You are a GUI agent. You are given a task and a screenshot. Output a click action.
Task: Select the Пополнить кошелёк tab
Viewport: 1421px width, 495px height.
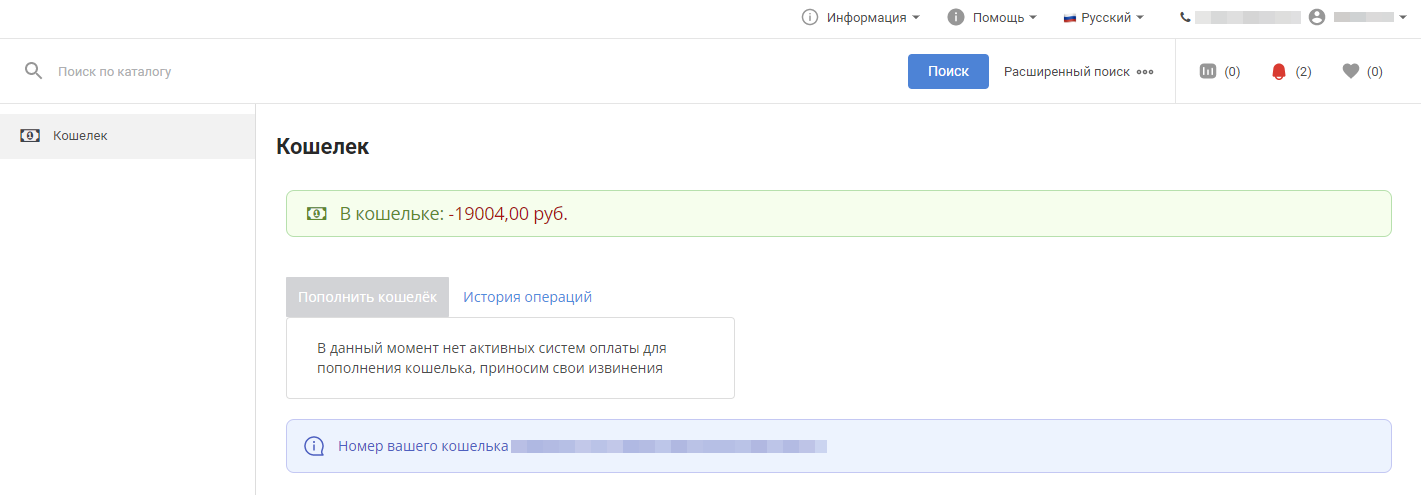[x=367, y=297]
